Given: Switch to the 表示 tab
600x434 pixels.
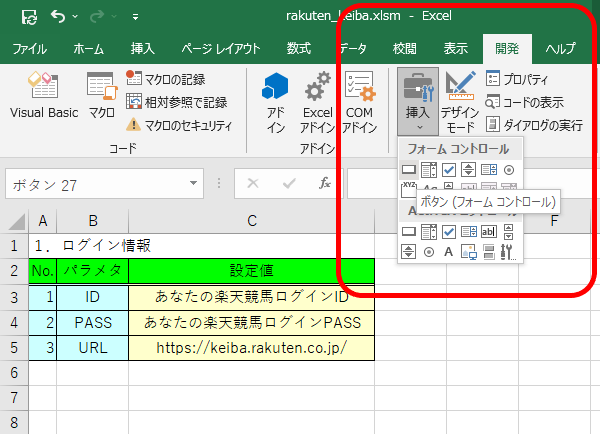Looking at the screenshot, I should click(x=455, y=49).
